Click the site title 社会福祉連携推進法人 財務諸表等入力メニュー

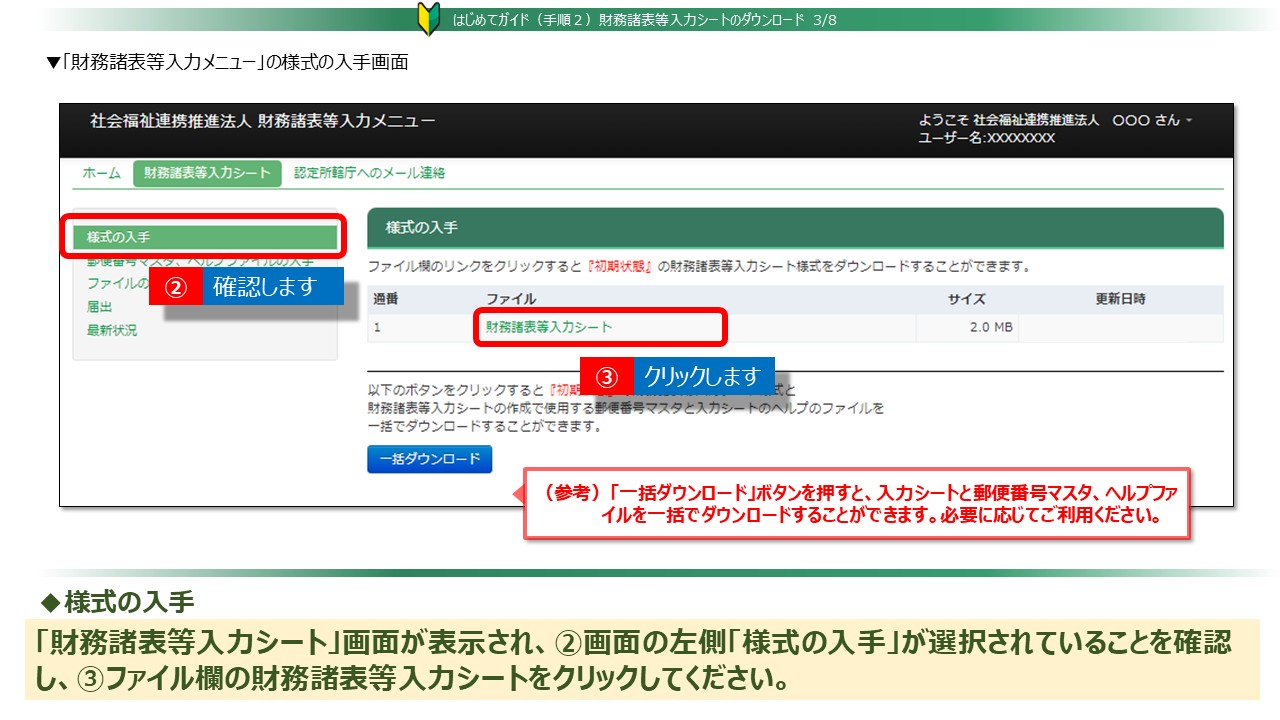click(x=262, y=121)
